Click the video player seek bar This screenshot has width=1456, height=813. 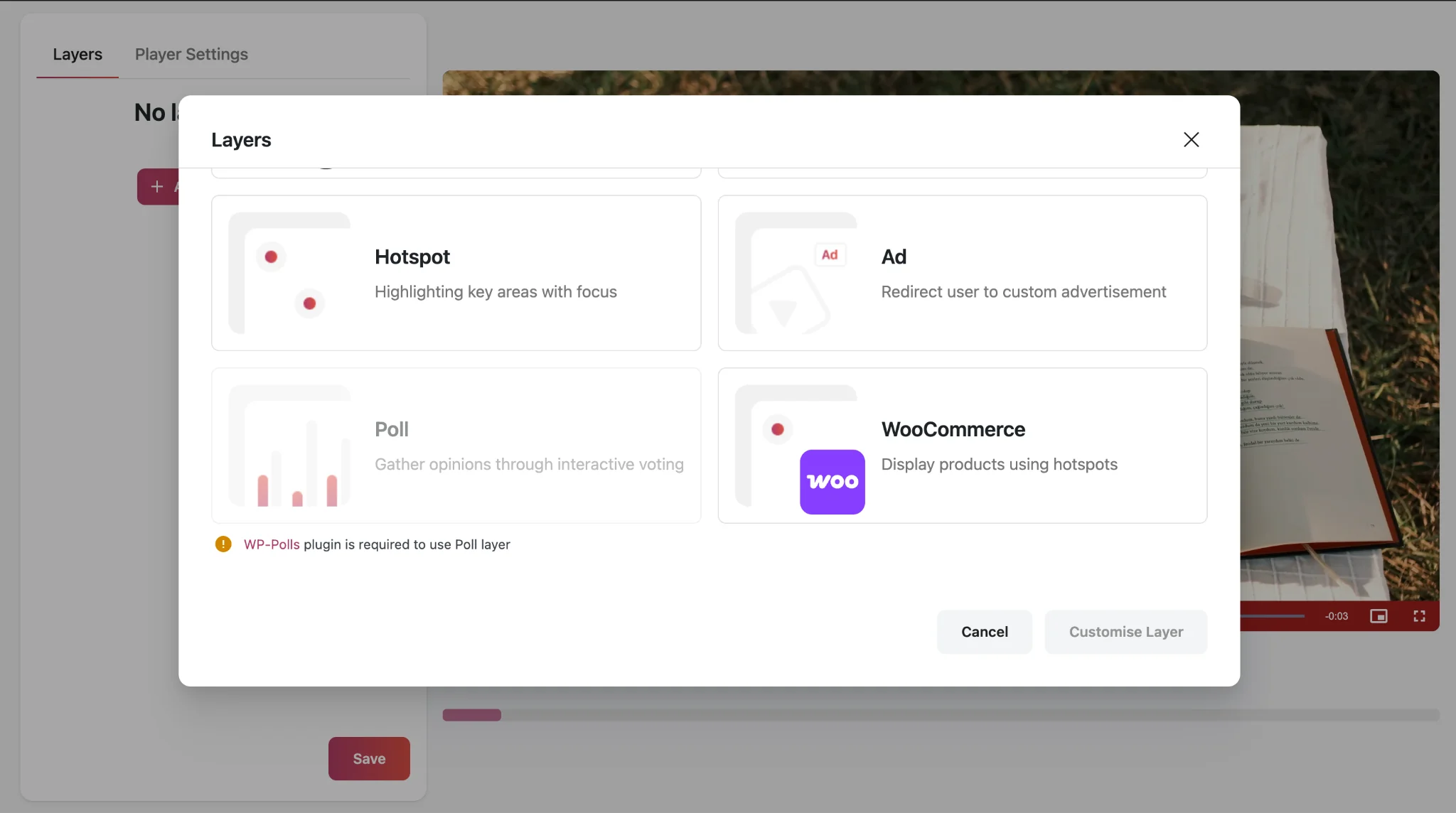click(1273, 616)
